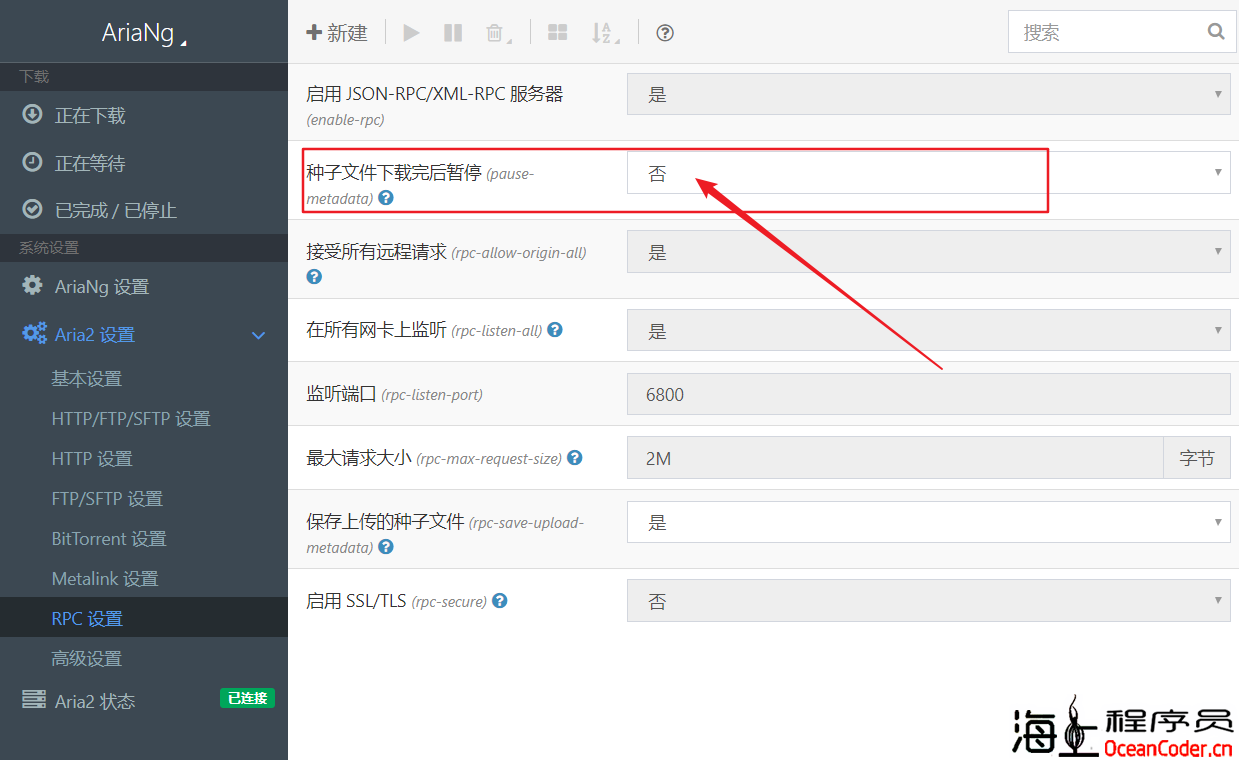Click the 监听端口 label
Image resolution: width=1239 pixels, height=760 pixels.
(x=341, y=394)
